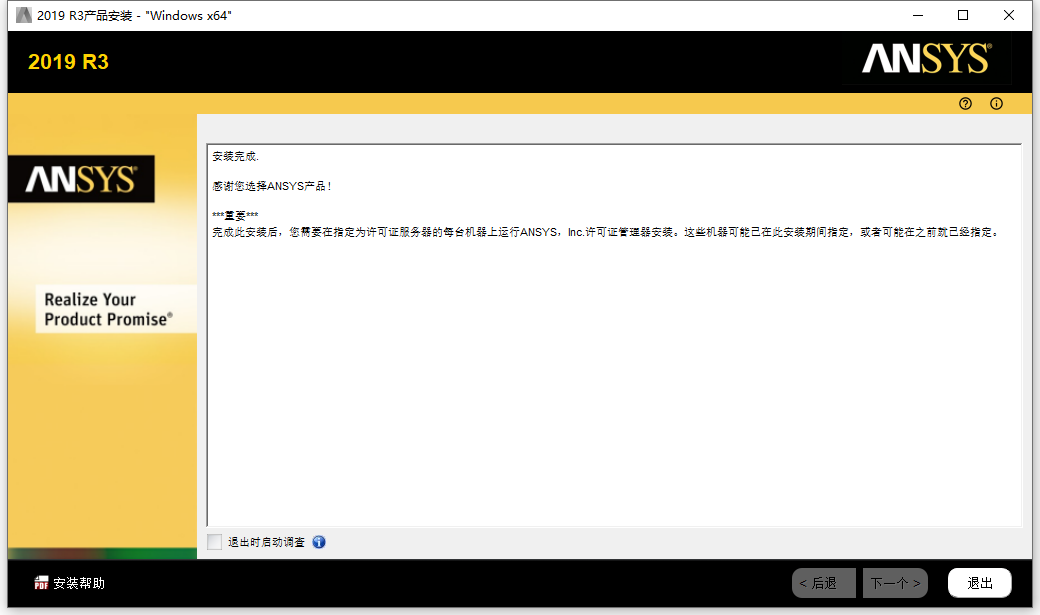Click the 2019 R3 version heading

point(68,62)
